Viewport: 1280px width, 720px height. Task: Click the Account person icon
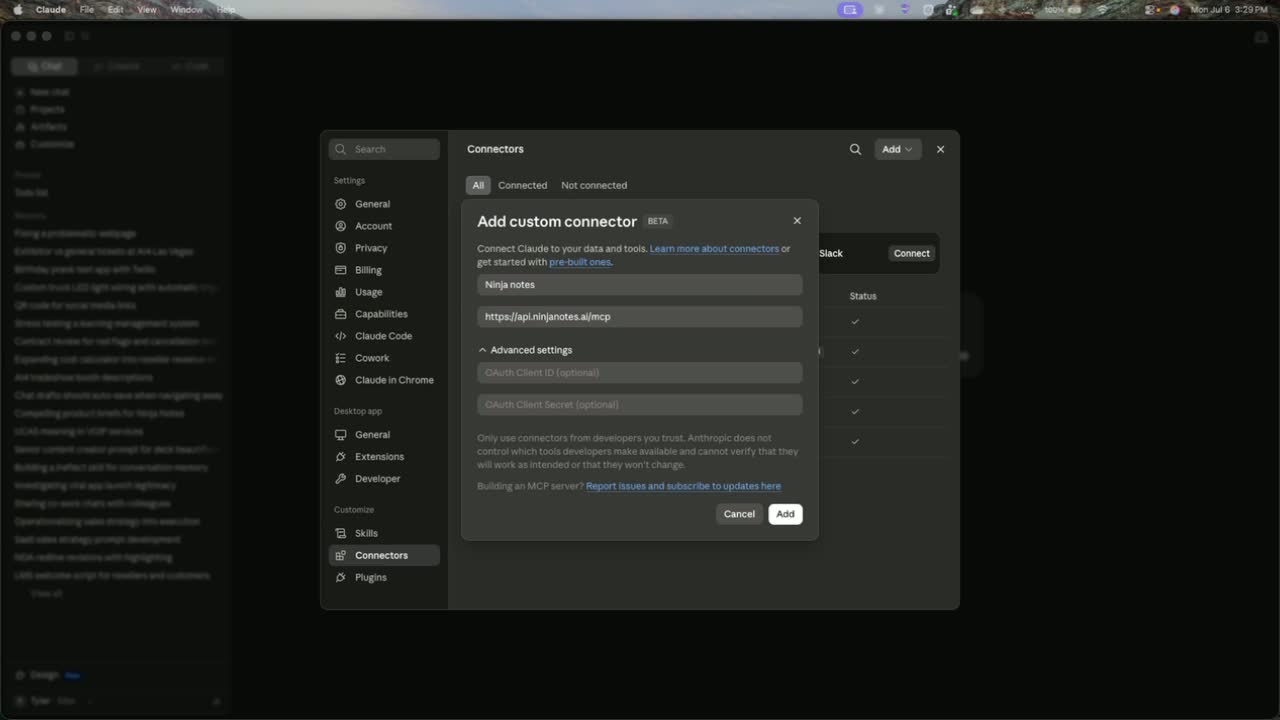coord(341,226)
